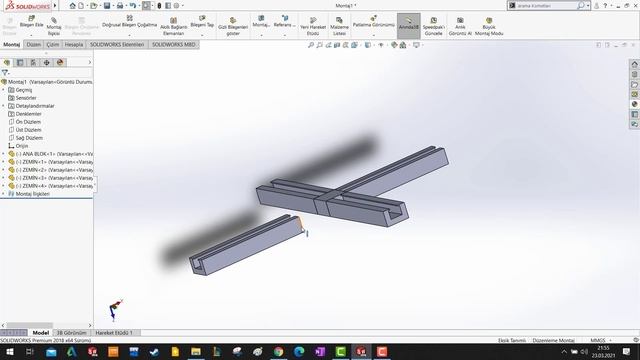The image size is (640, 360).
Task: Expand the Geçmiş tree node
Action: point(3,90)
